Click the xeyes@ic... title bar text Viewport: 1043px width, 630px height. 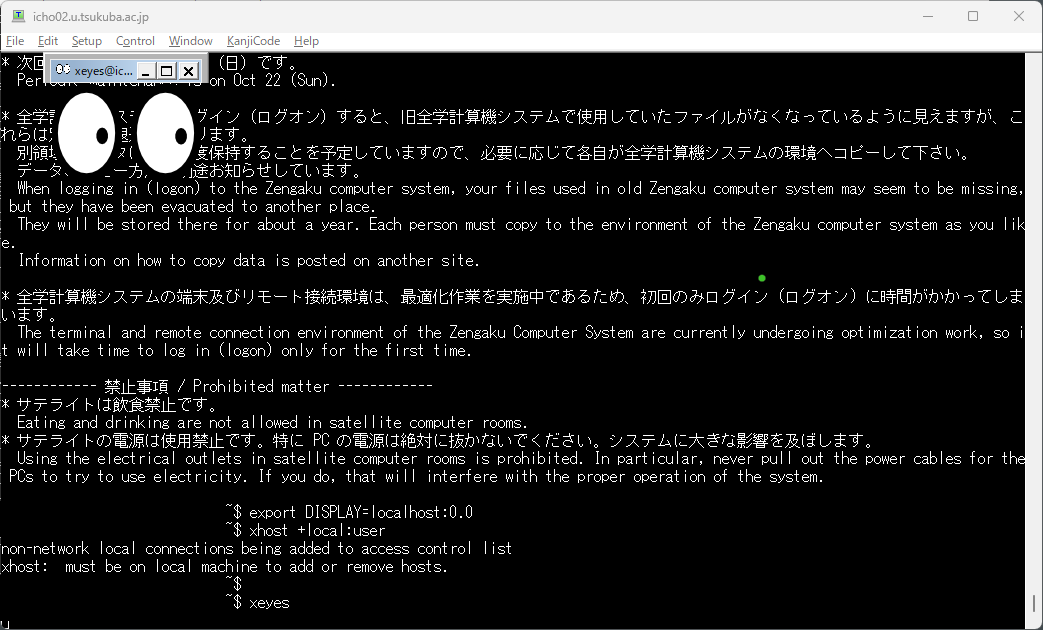(x=103, y=71)
